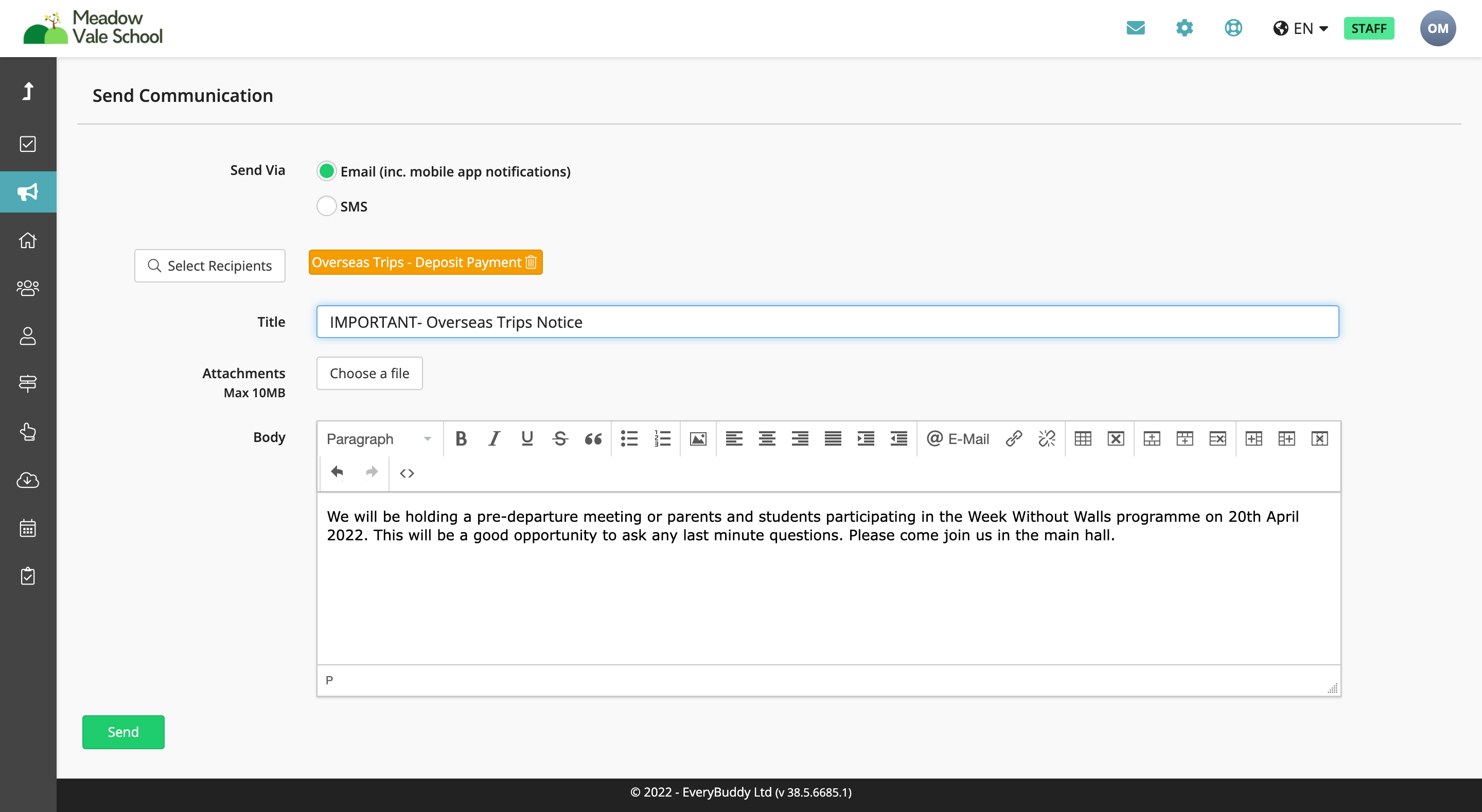Screen dimensions: 1482x812
Task: Open the cloud download sidebar icon
Action: pyautogui.click(x=28, y=480)
